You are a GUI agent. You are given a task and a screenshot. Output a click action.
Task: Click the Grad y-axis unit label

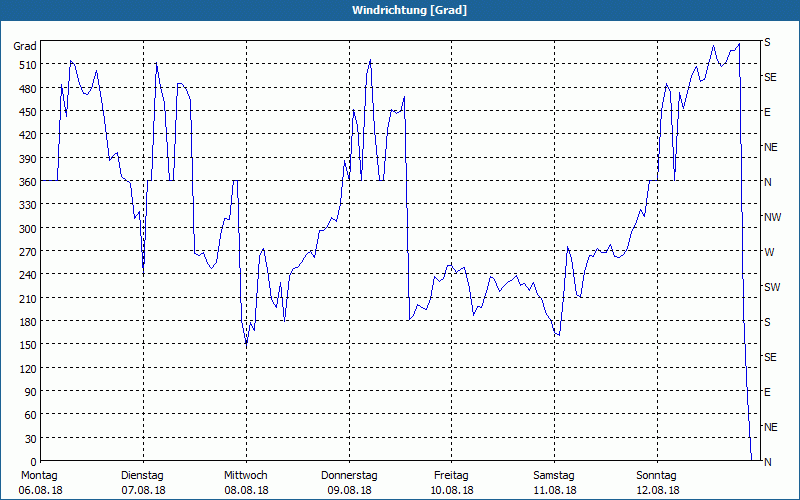click(25, 46)
